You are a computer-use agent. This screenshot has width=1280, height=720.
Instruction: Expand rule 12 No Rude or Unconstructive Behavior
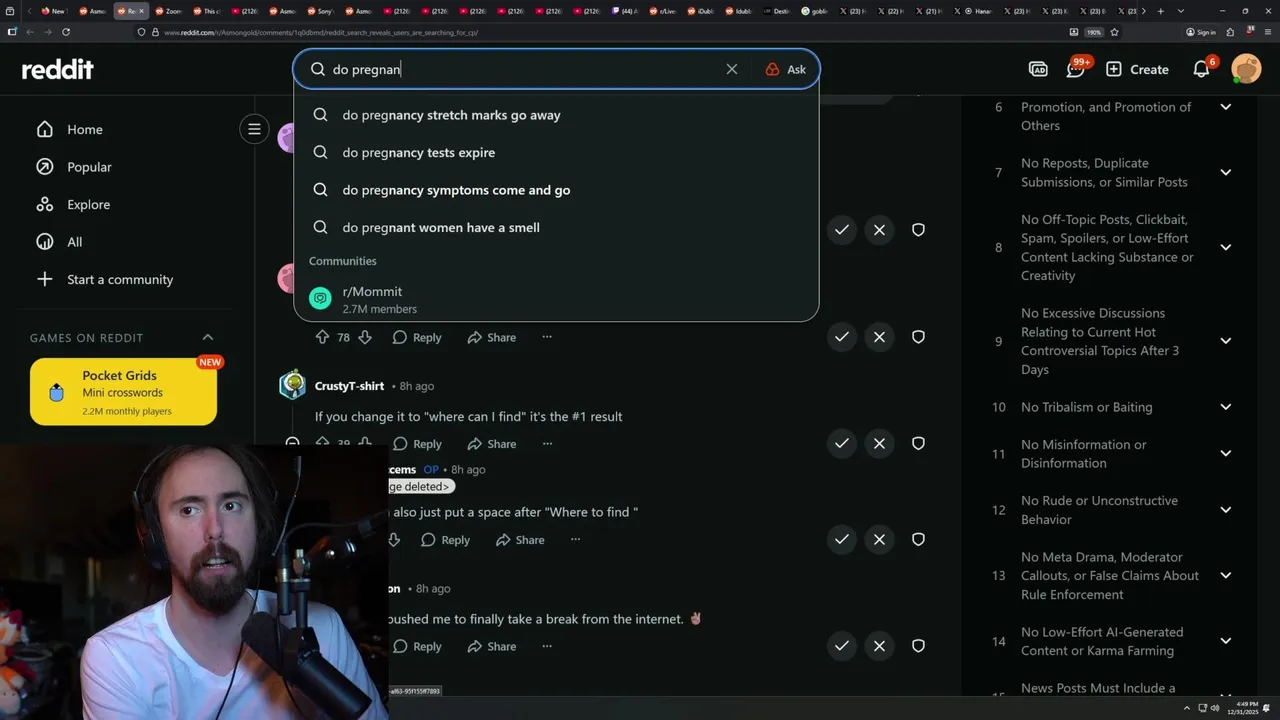pyautogui.click(x=1226, y=510)
